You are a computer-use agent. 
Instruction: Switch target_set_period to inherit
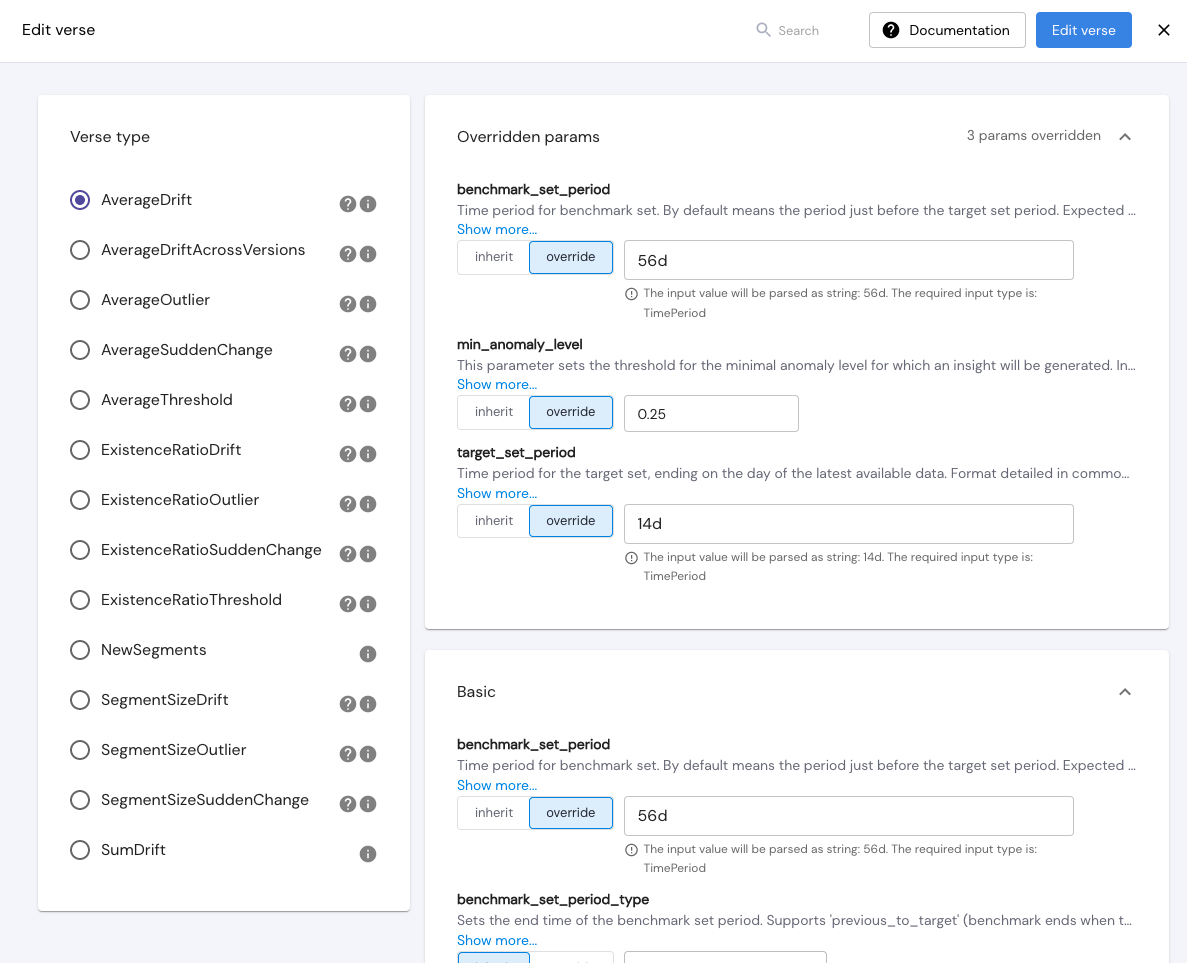[494, 521]
